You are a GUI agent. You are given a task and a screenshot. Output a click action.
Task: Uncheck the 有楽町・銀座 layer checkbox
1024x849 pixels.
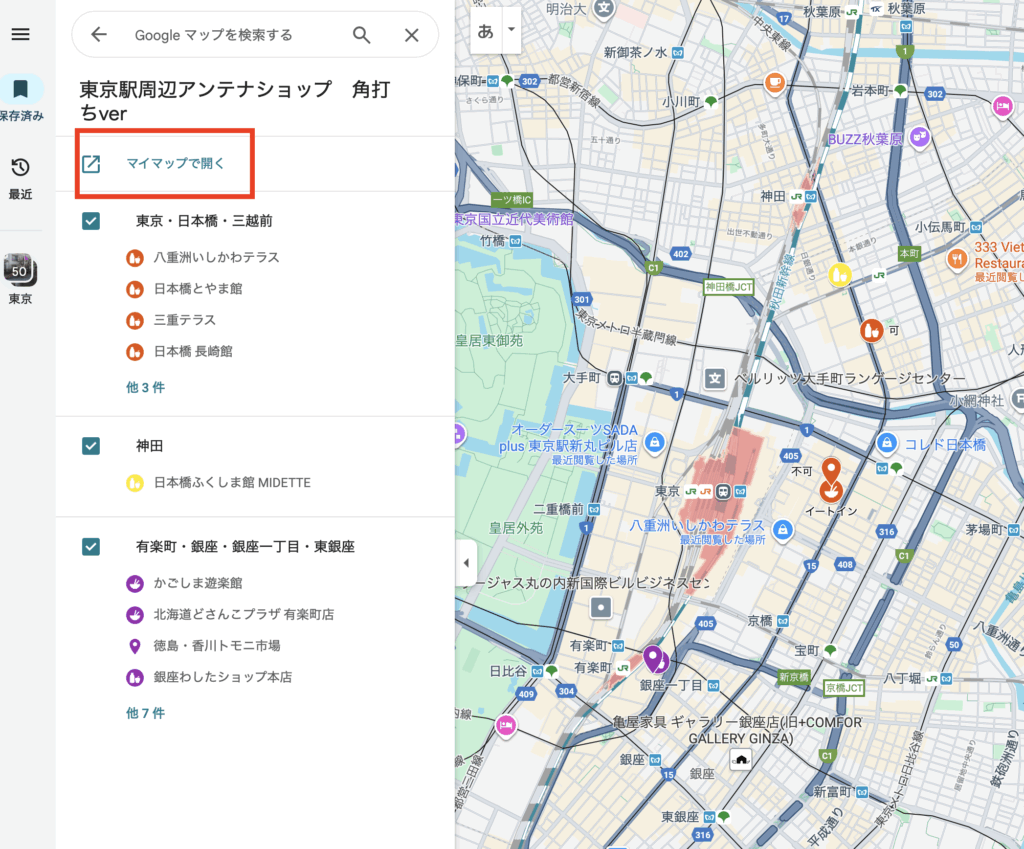click(91, 547)
